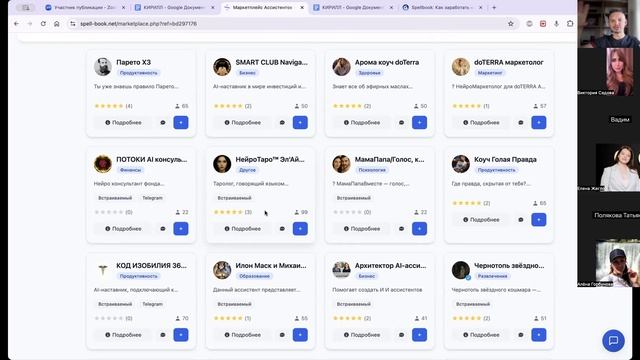Open chat bubble icon on Парето Х3 card
640x360 pixels.
point(163,122)
